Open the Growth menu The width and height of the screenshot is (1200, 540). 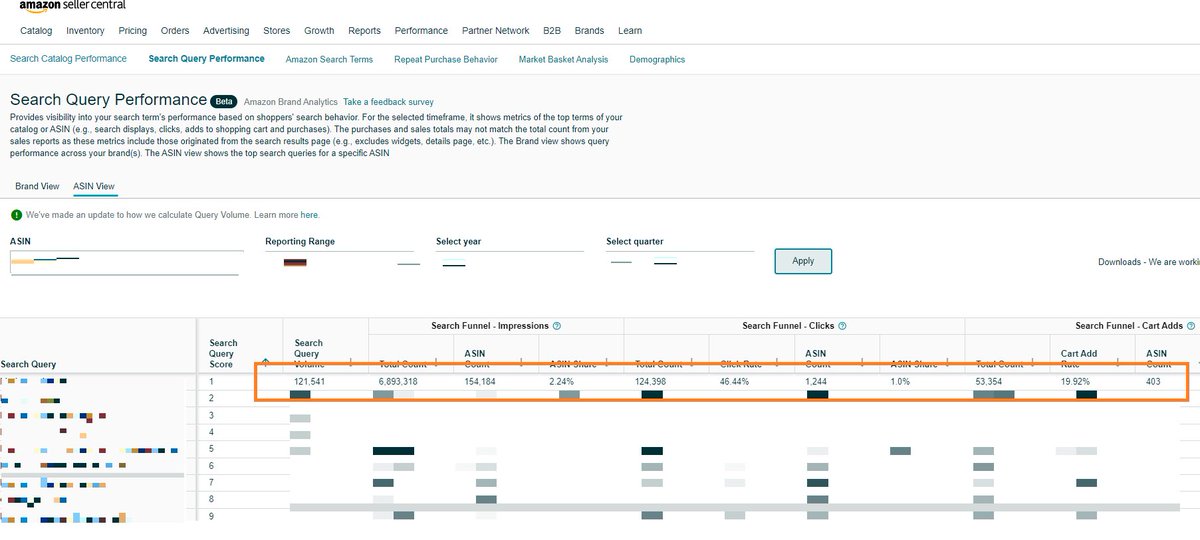[x=320, y=31]
